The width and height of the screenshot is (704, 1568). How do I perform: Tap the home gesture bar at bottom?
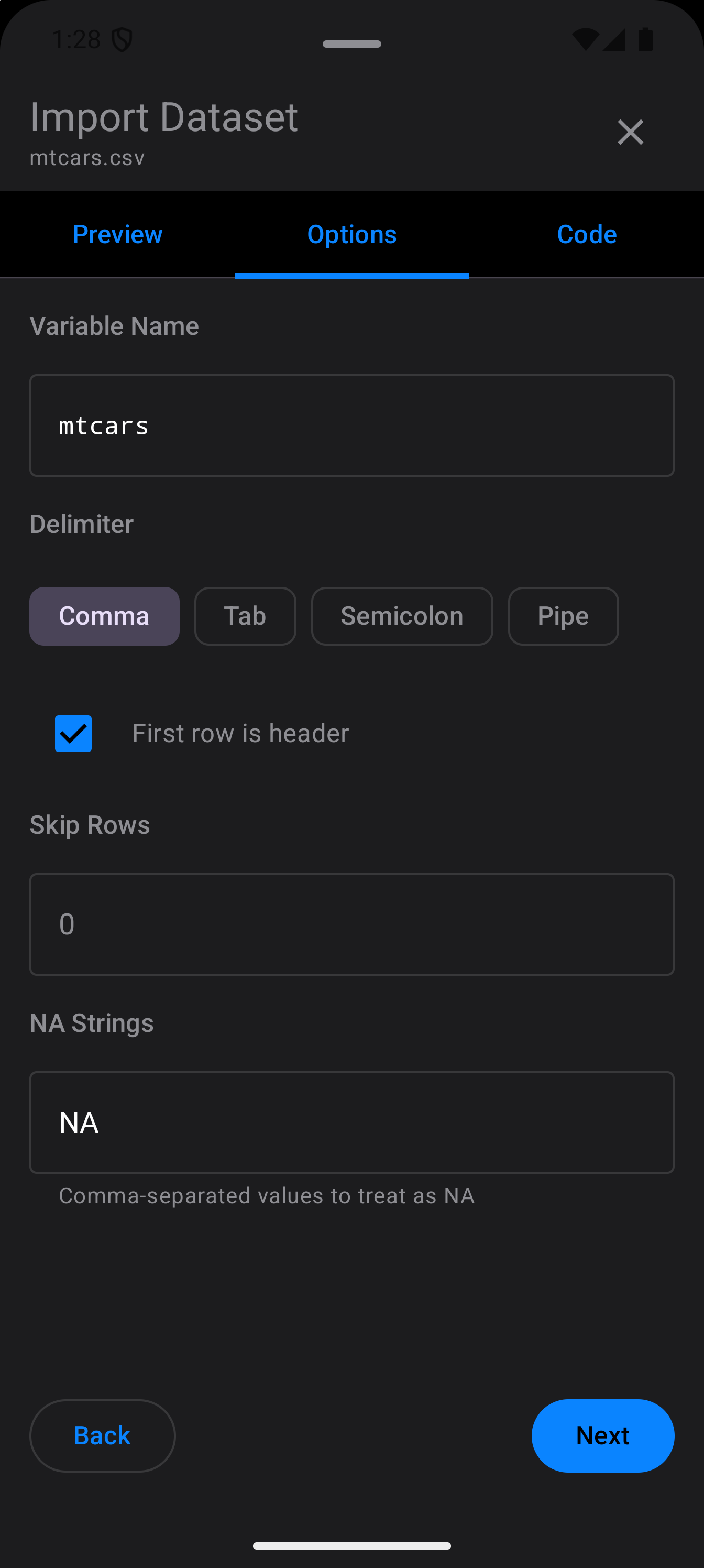pyautogui.click(x=351, y=1545)
